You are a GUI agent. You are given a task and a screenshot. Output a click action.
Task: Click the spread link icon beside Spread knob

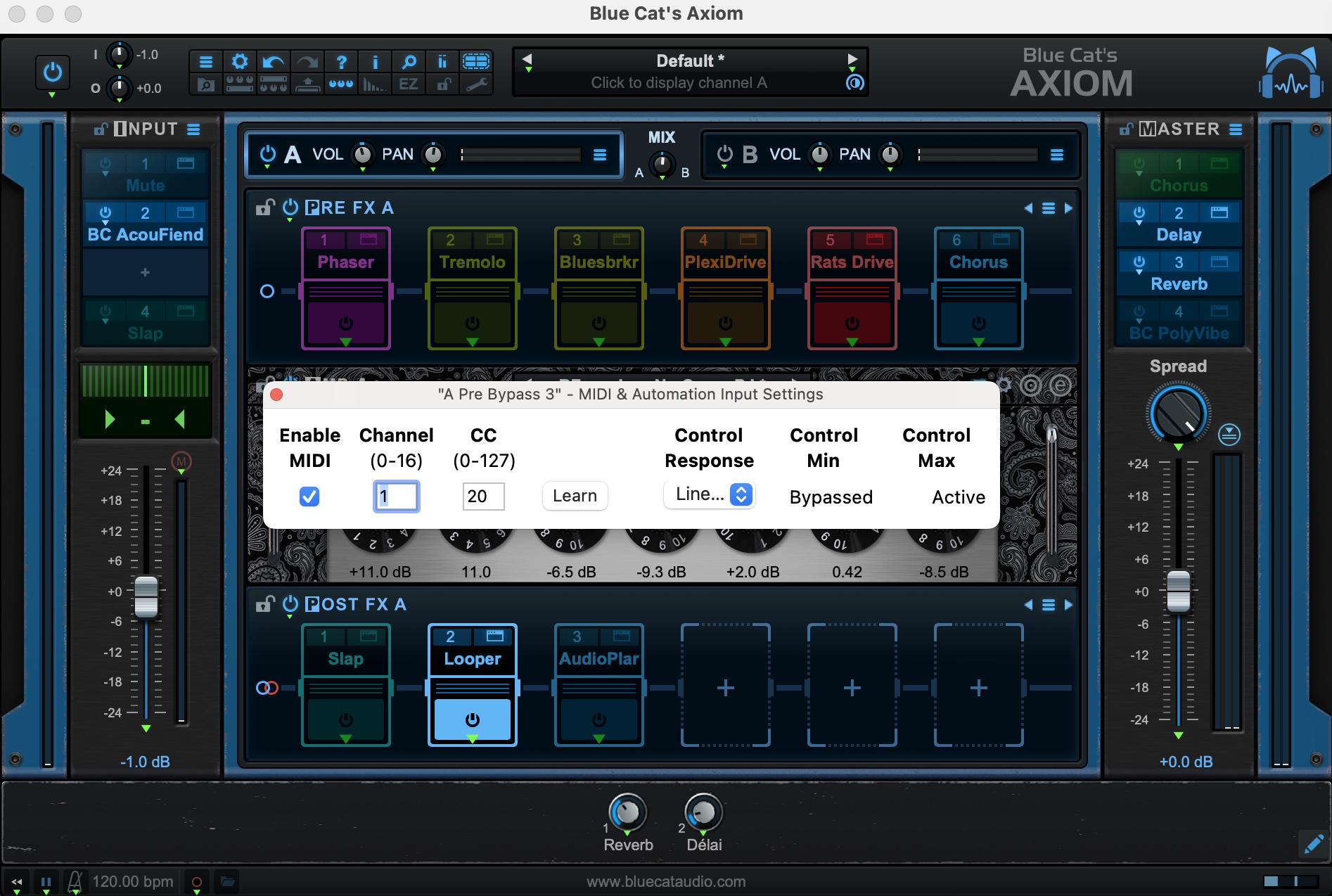[x=1229, y=434]
